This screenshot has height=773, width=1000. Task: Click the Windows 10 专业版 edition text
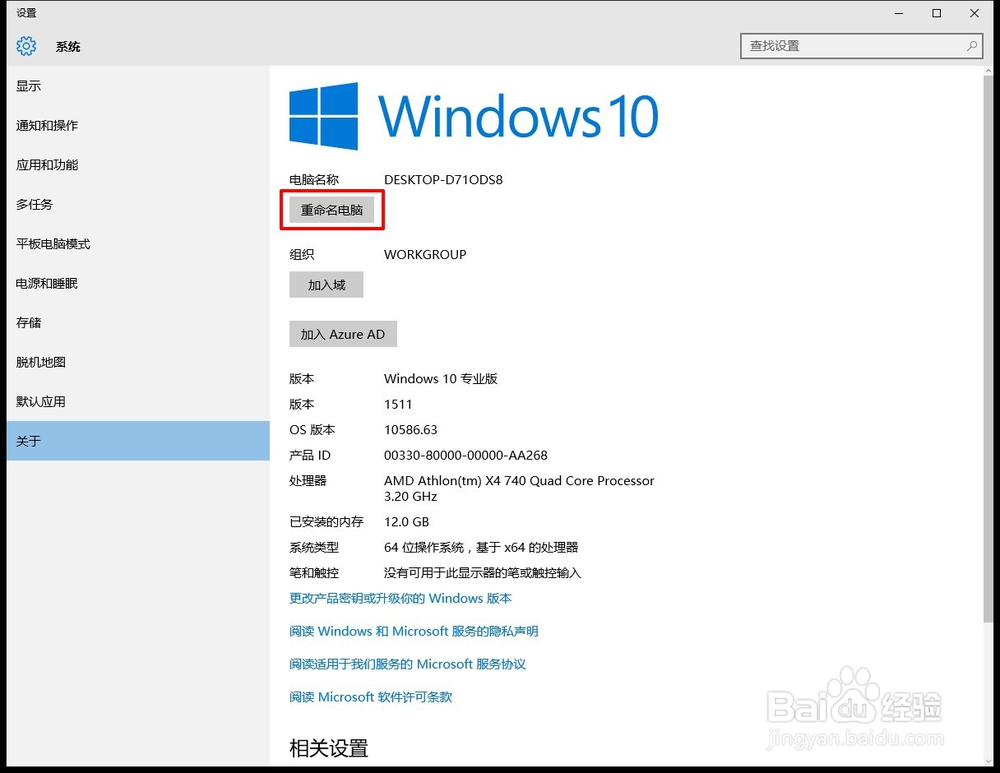click(x=441, y=379)
